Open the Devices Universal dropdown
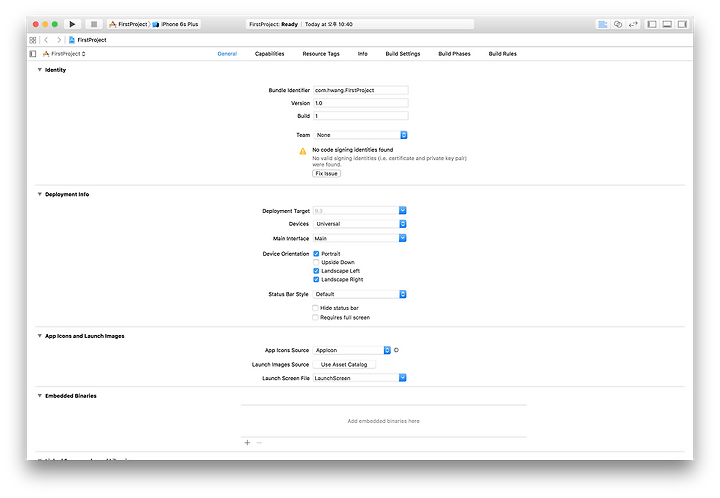 click(360, 224)
